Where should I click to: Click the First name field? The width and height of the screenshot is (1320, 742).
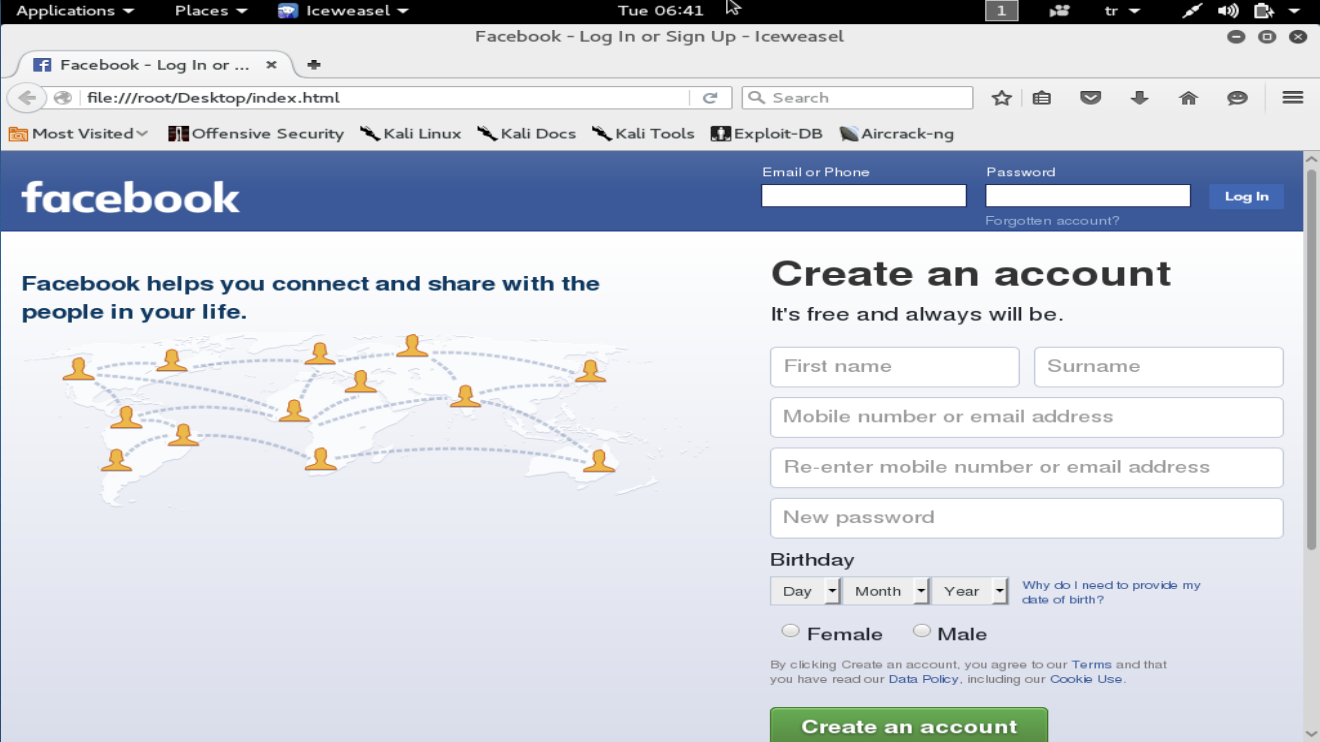(x=895, y=367)
